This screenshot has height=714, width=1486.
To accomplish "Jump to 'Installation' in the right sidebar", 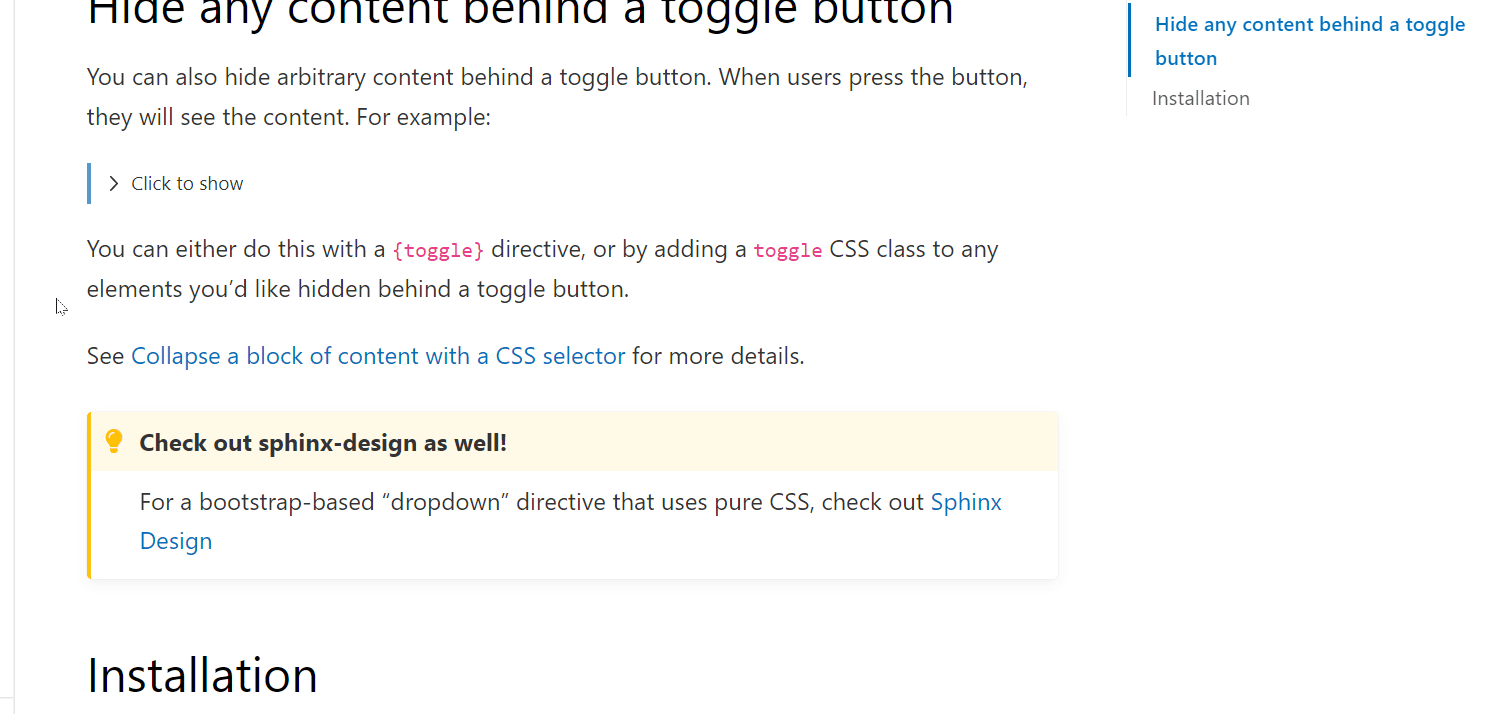I will pos(1200,98).
